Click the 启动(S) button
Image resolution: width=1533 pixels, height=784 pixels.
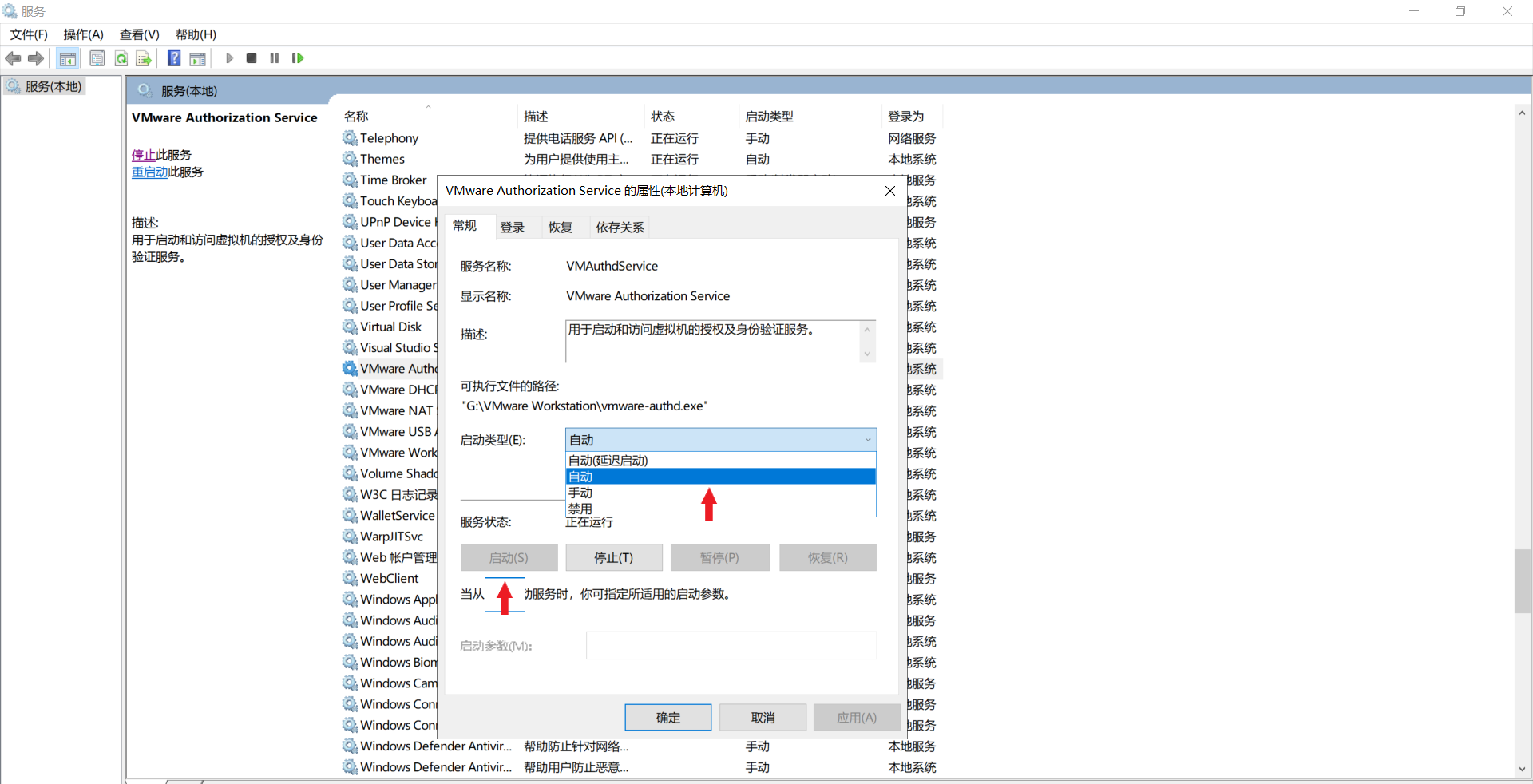pos(509,558)
